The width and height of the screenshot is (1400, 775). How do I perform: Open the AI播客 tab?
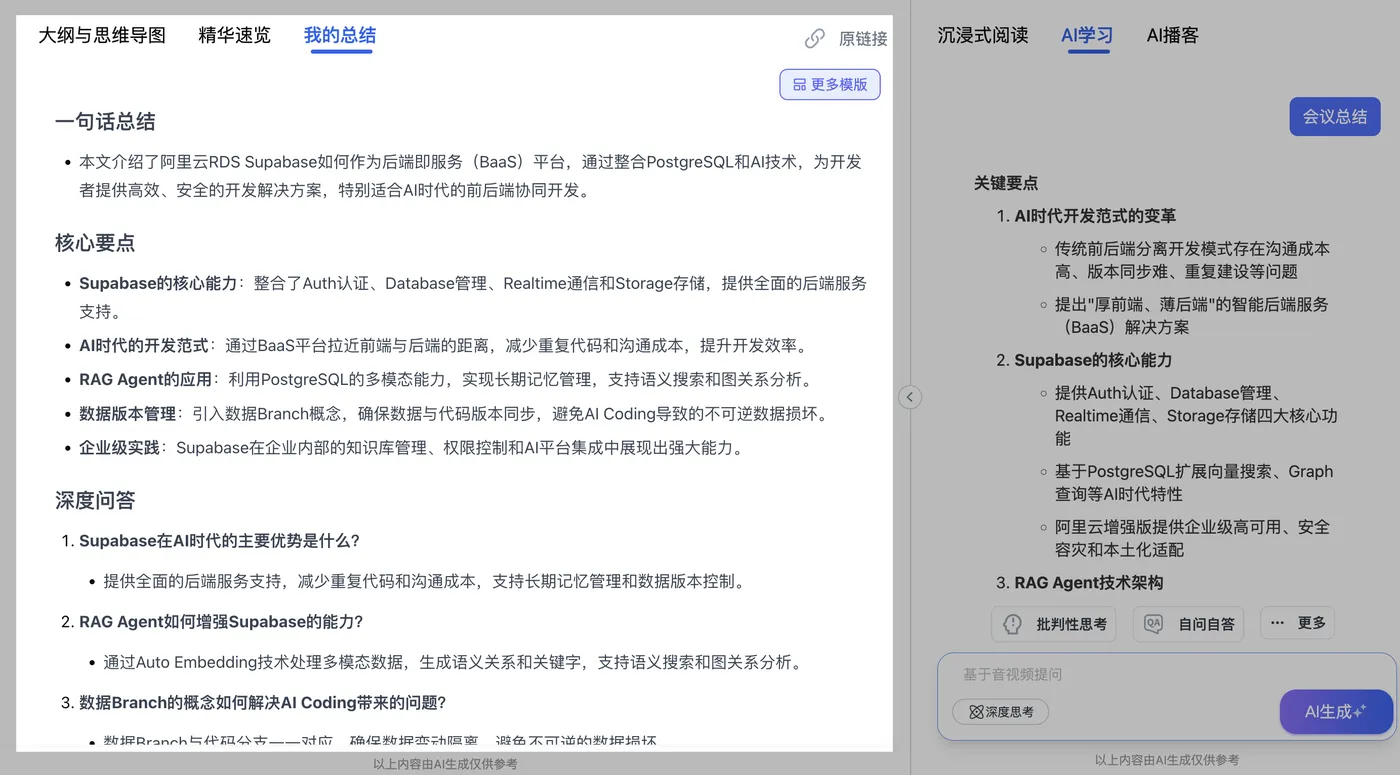click(x=1172, y=35)
